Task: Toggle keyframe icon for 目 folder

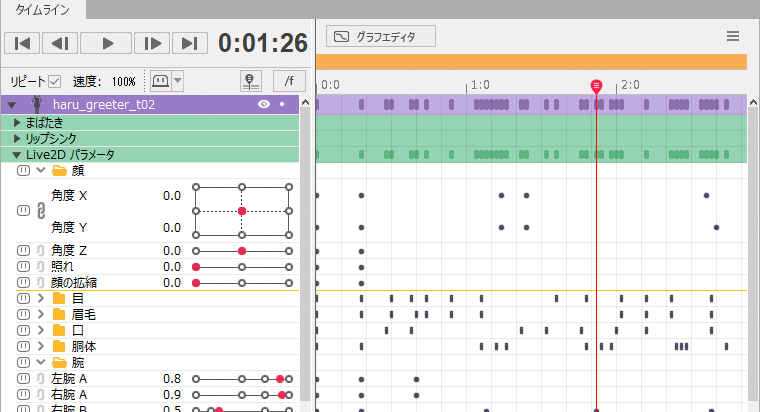Action: pos(23,298)
